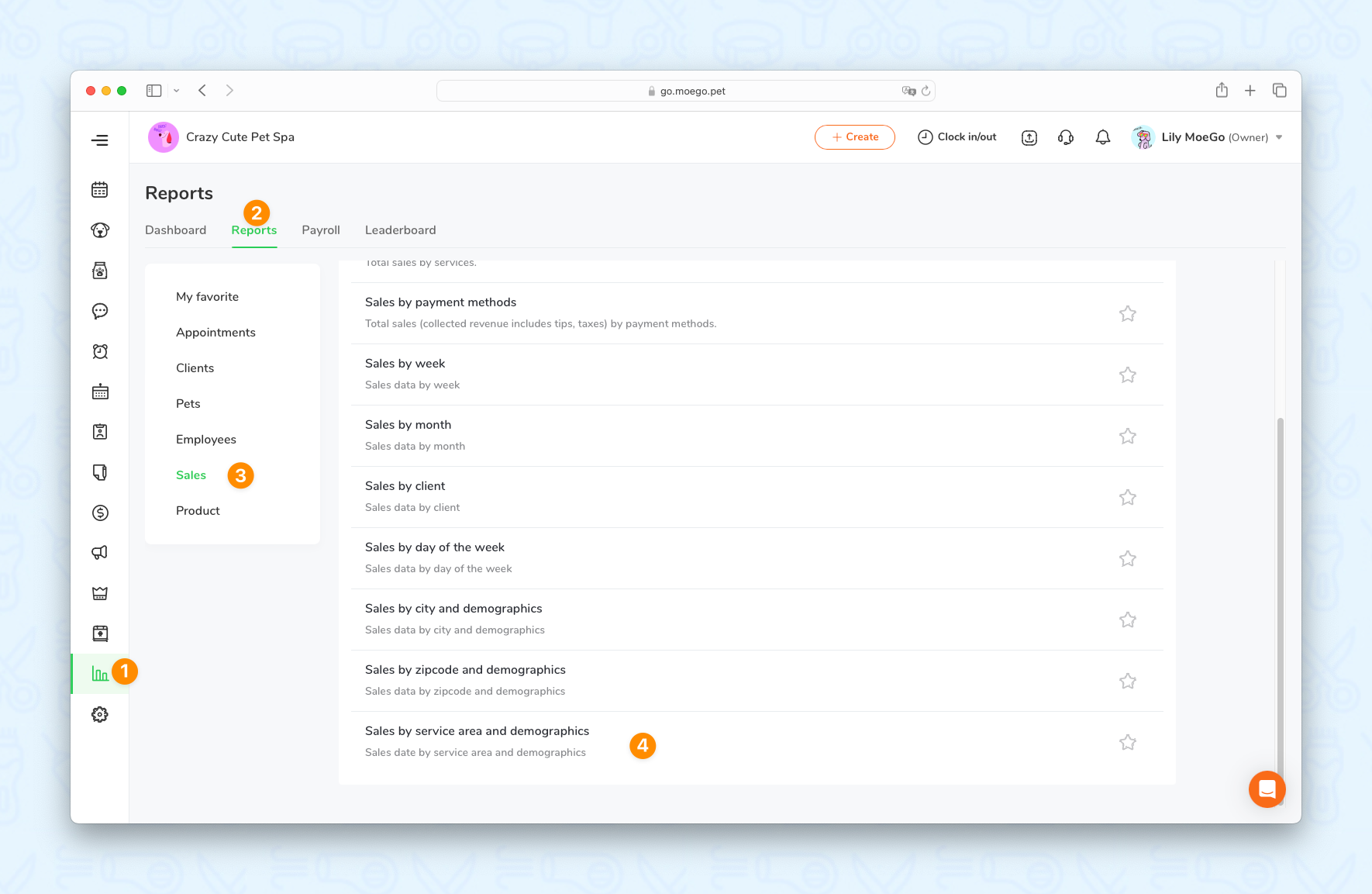Go back with Safari back arrow
The image size is (1372, 894).
pyautogui.click(x=202, y=91)
